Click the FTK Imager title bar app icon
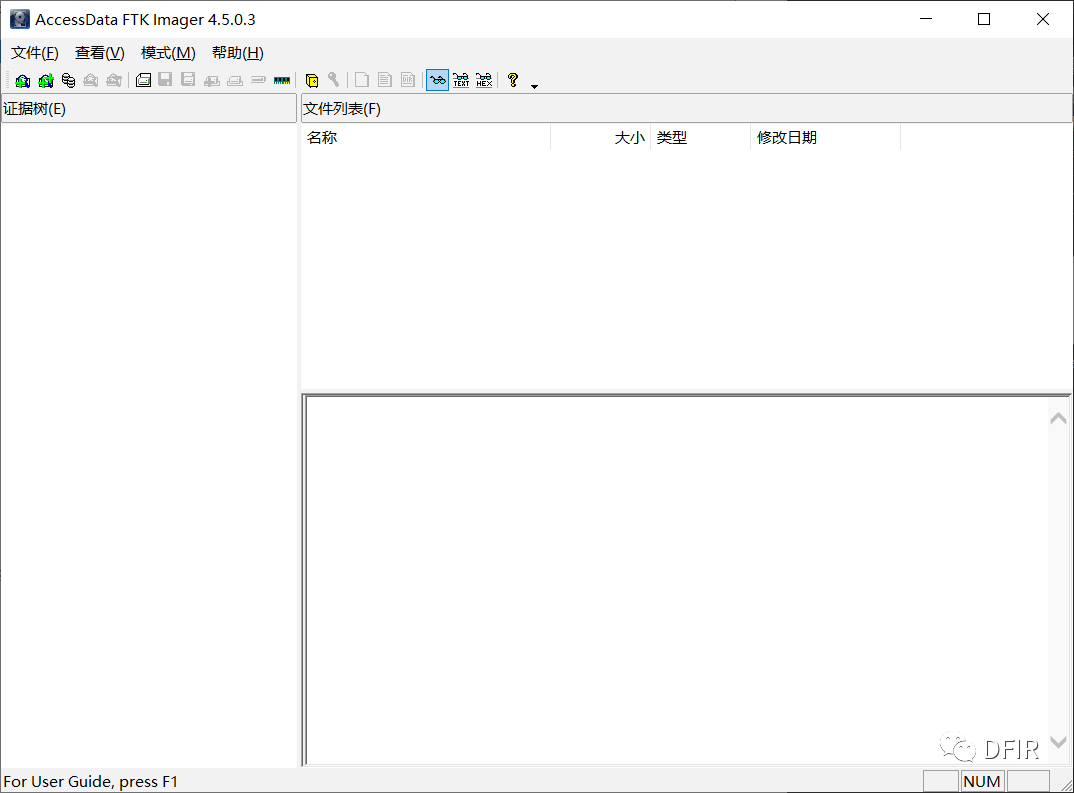This screenshot has width=1074, height=793. pos(19,19)
